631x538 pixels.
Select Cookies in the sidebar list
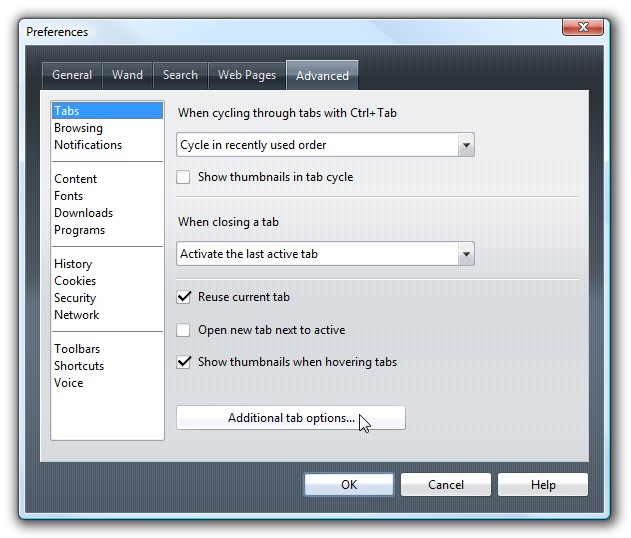tap(75, 281)
